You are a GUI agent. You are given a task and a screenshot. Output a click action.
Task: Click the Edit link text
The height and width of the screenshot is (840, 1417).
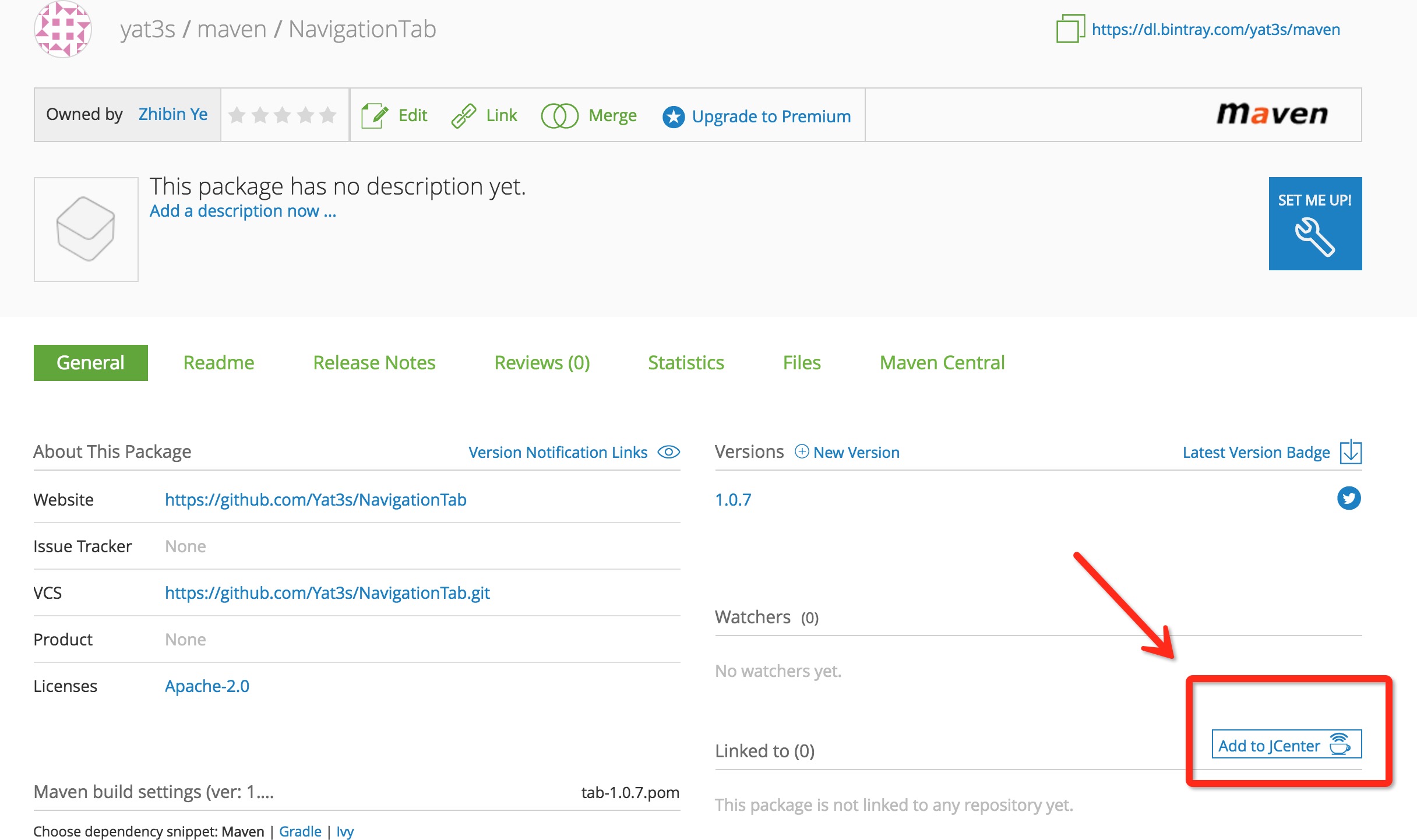413,115
